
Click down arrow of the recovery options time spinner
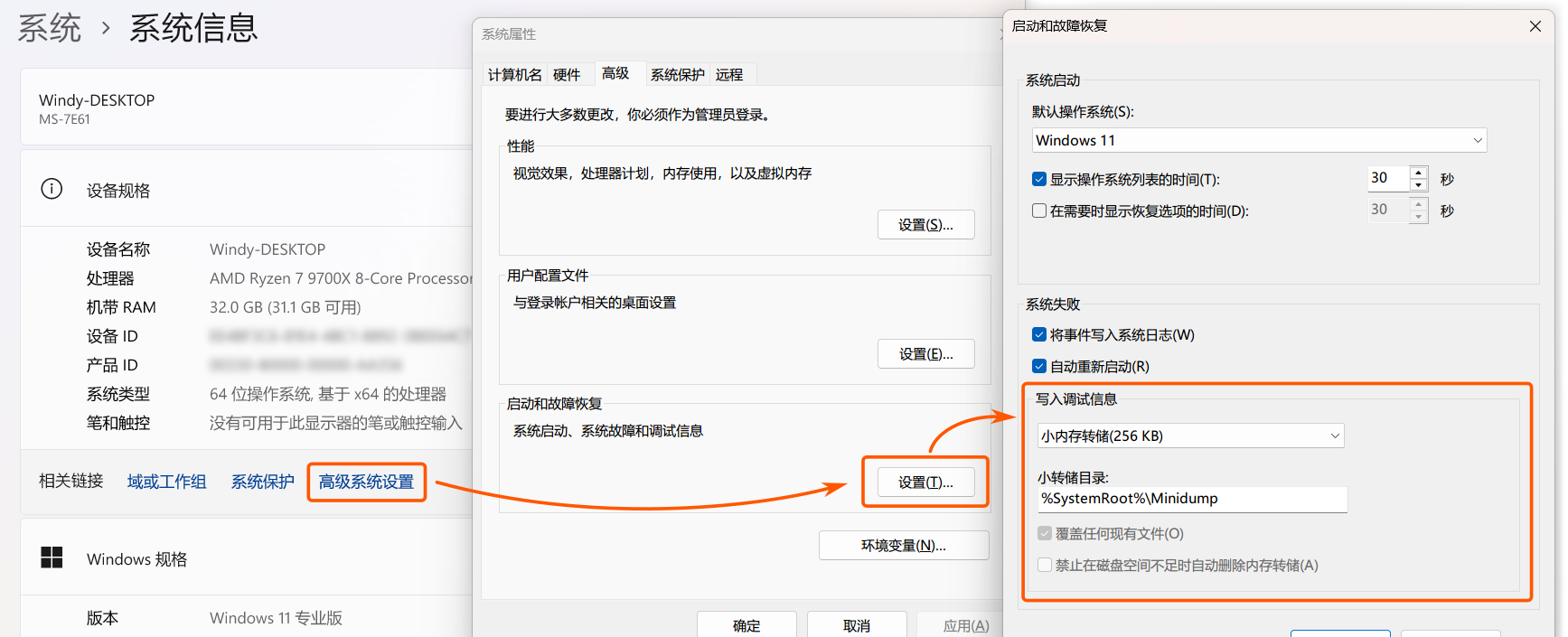(x=1419, y=216)
